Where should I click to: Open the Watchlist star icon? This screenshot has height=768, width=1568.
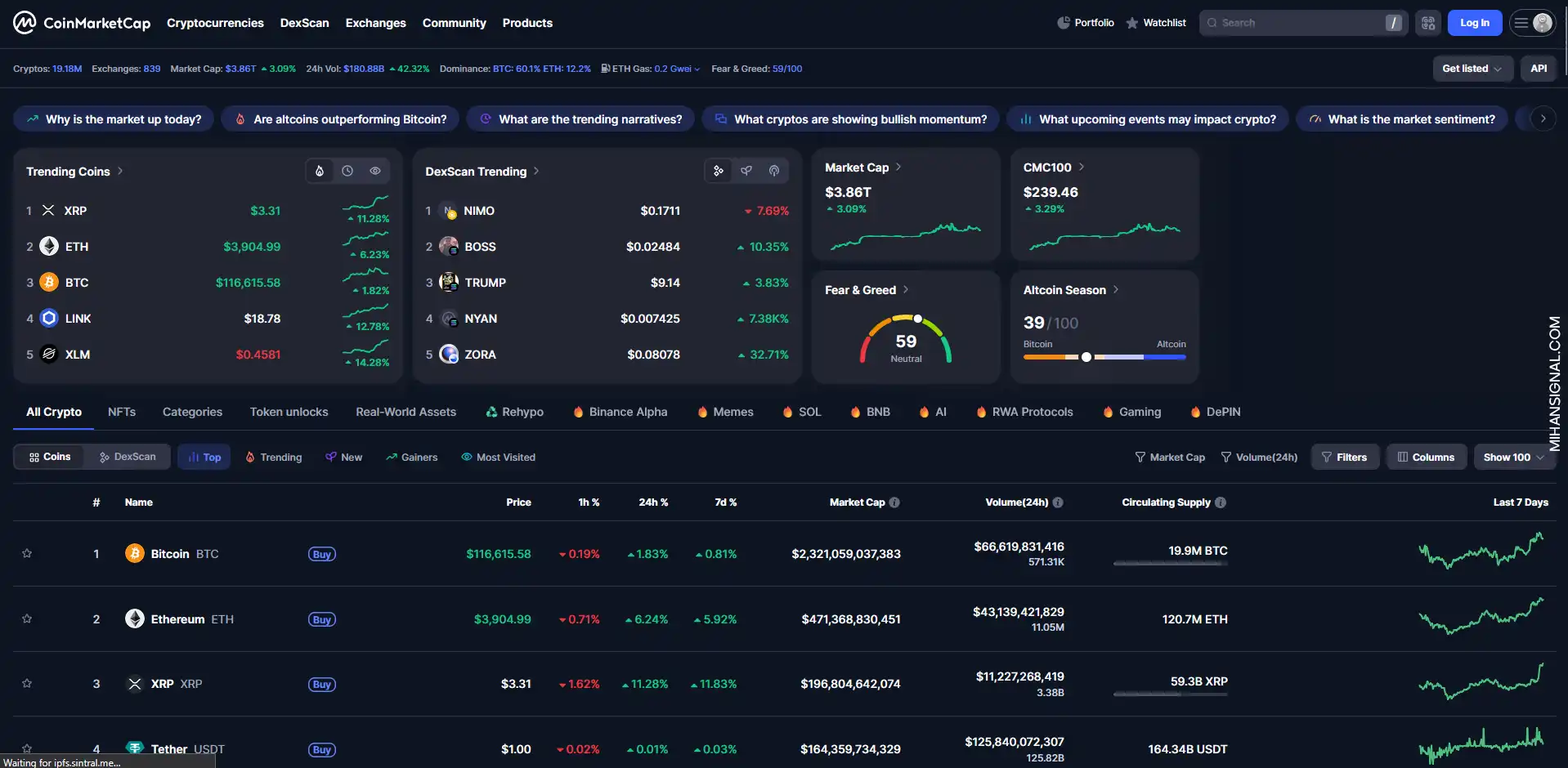pyautogui.click(x=1132, y=23)
